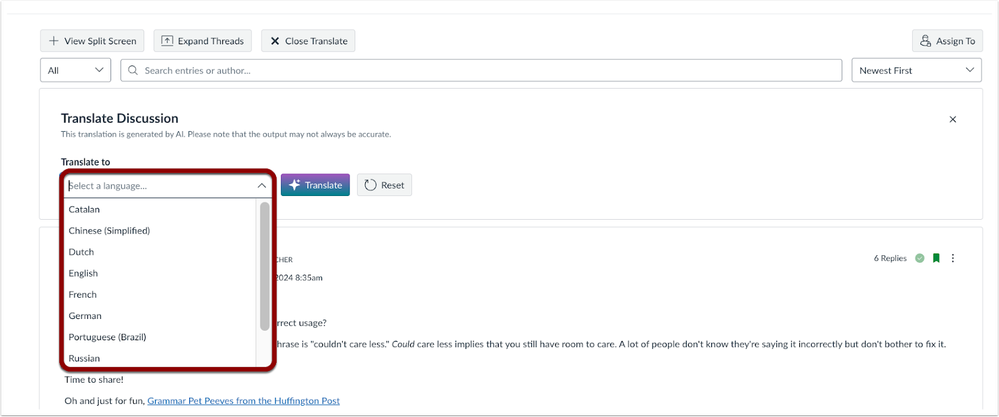Open the three-dot options menu on post

pos(953,258)
